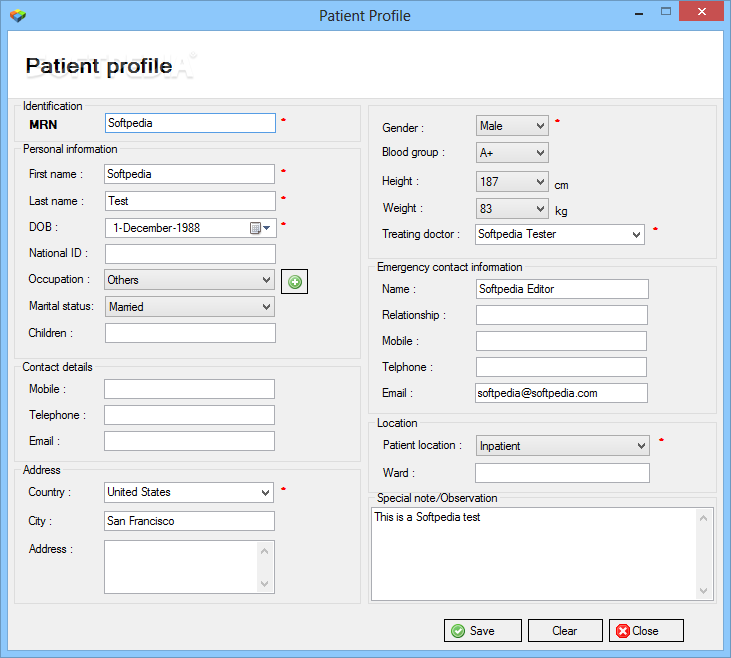731x658 pixels.
Task: Expand the Weight dropdown
Action: click(512, 208)
